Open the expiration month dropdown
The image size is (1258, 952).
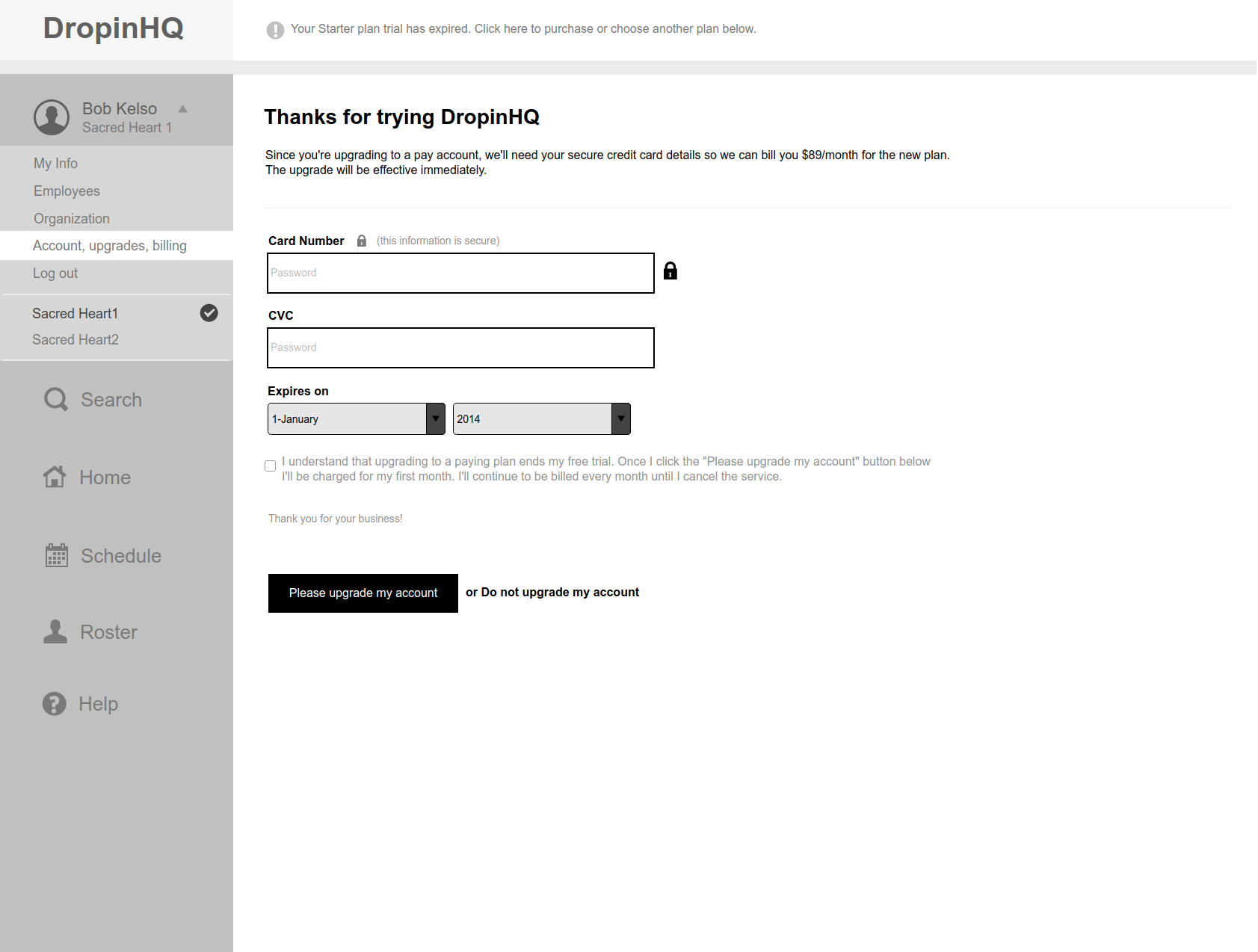357,418
